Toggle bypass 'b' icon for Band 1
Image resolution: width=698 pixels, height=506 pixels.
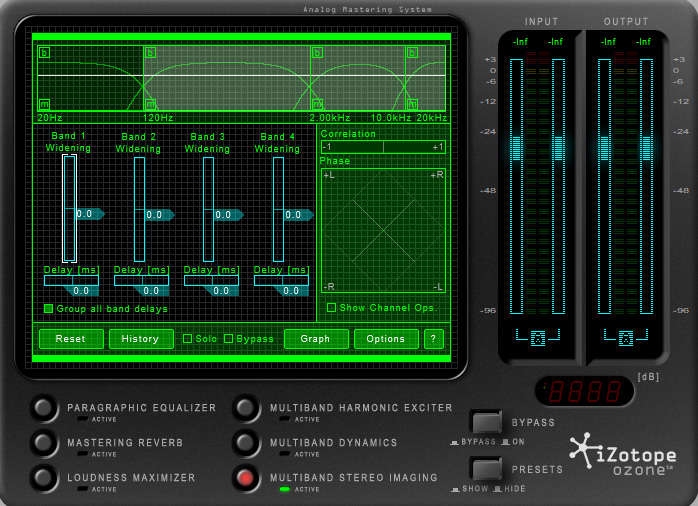point(44,53)
